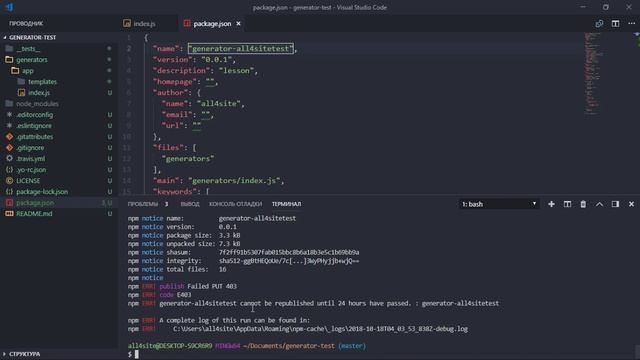Open the LICENSE file
The image size is (640, 360).
click(x=59, y=180)
